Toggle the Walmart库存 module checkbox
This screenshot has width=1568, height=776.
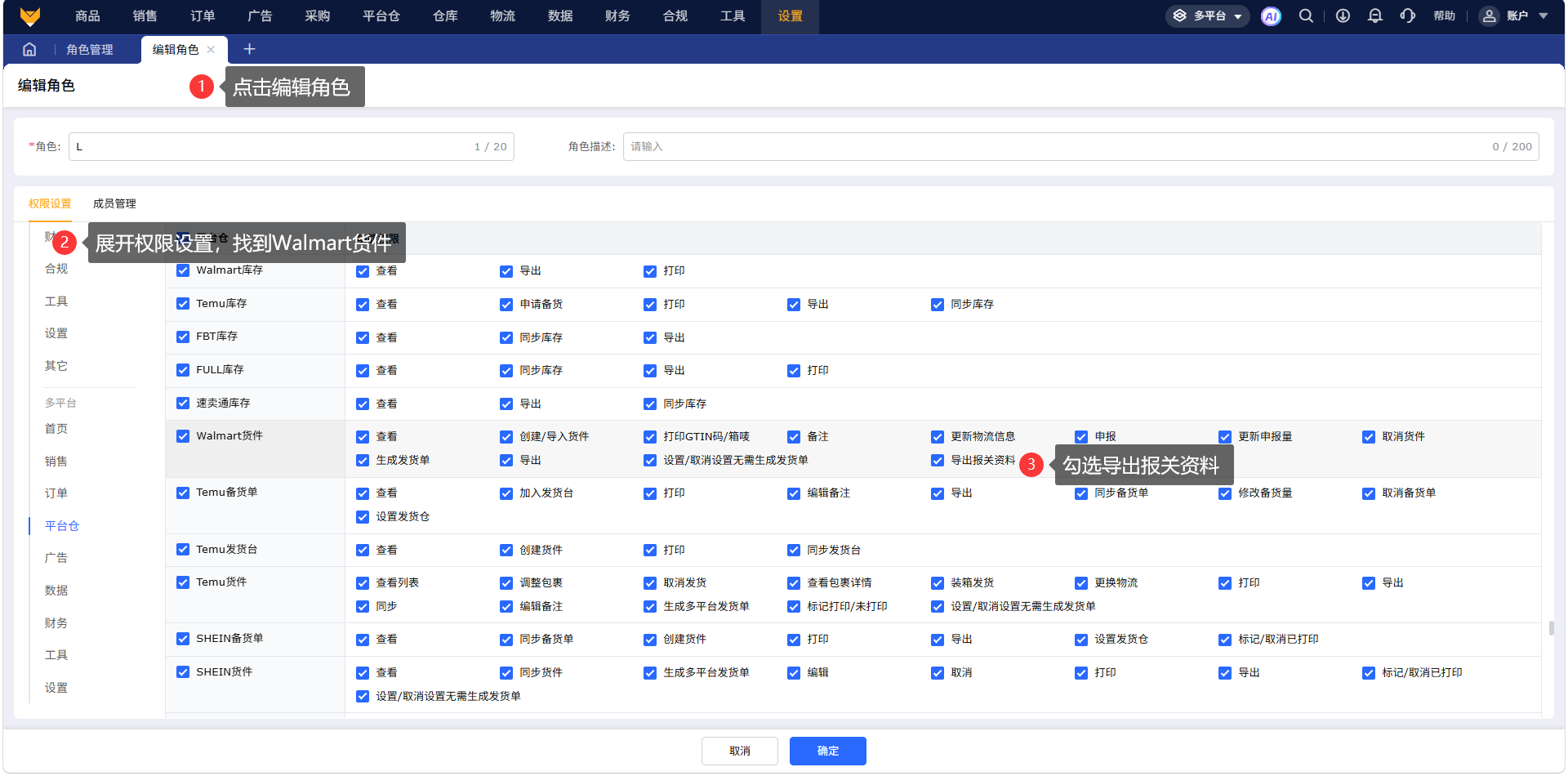(183, 270)
